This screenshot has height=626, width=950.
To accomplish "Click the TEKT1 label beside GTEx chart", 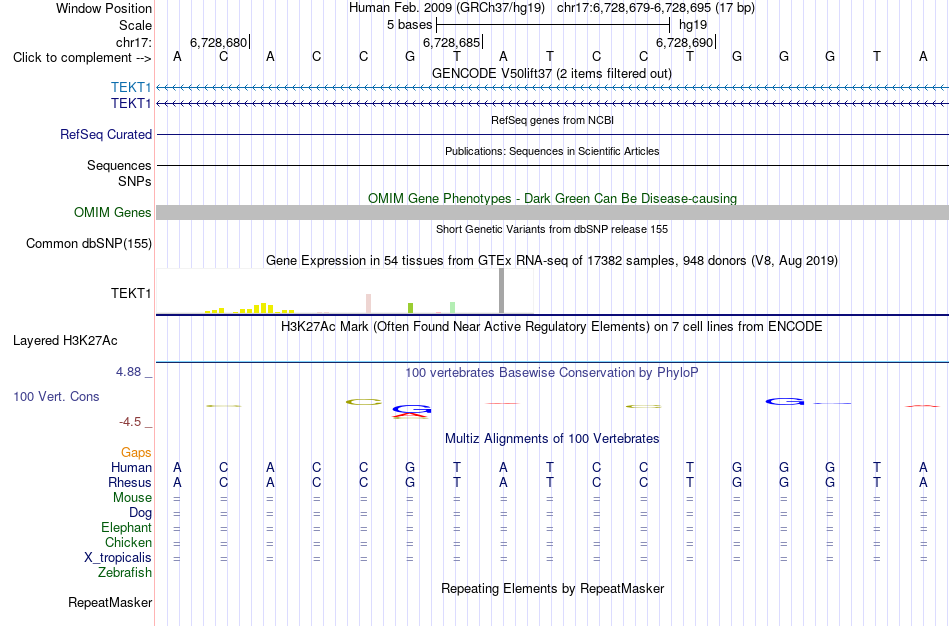I will [x=131, y=293].
